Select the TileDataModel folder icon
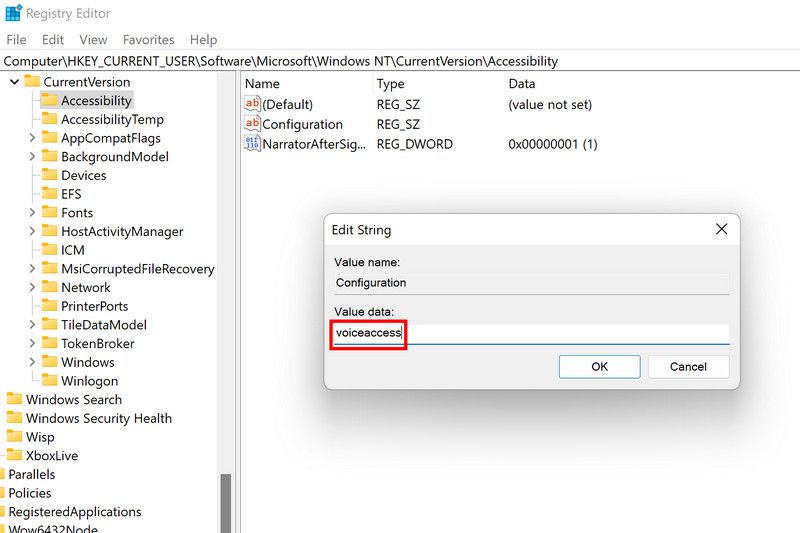800x533 pixels. (49, 324)
